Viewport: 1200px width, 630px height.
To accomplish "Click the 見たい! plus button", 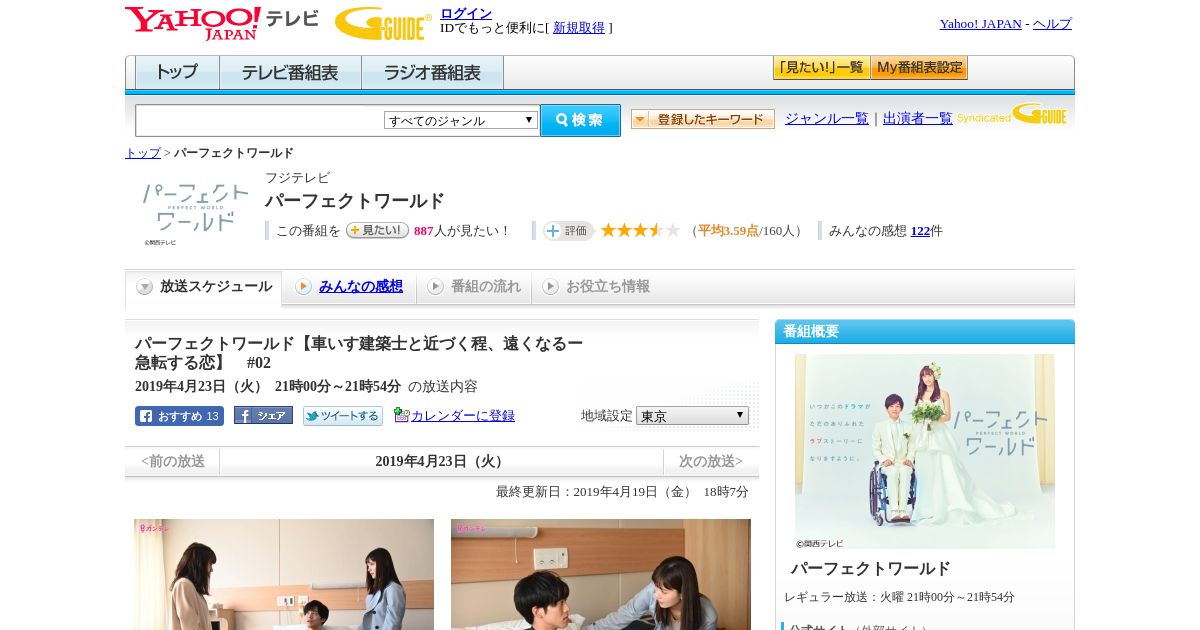I will click(x=377, y=230).
